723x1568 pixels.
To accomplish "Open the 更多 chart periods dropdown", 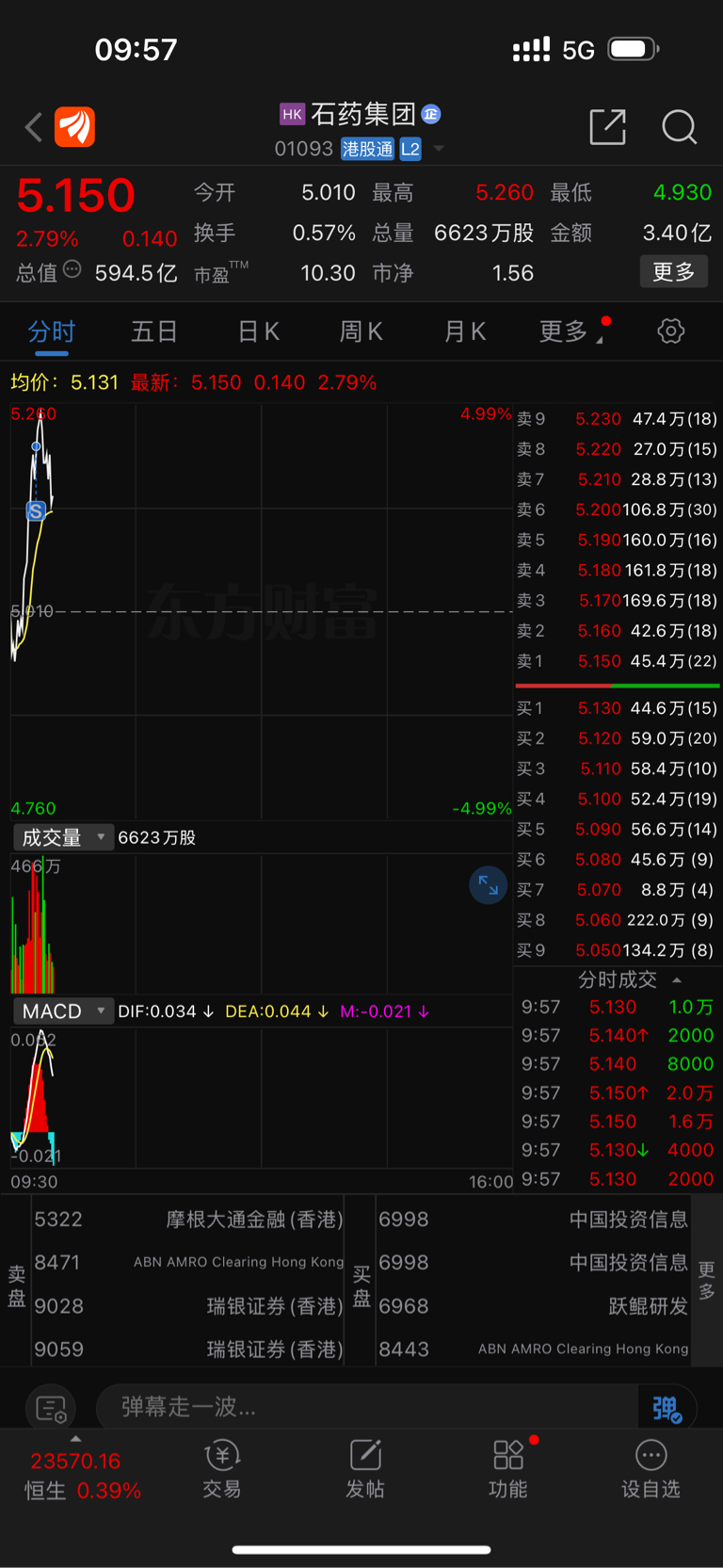I will (571, 331).
